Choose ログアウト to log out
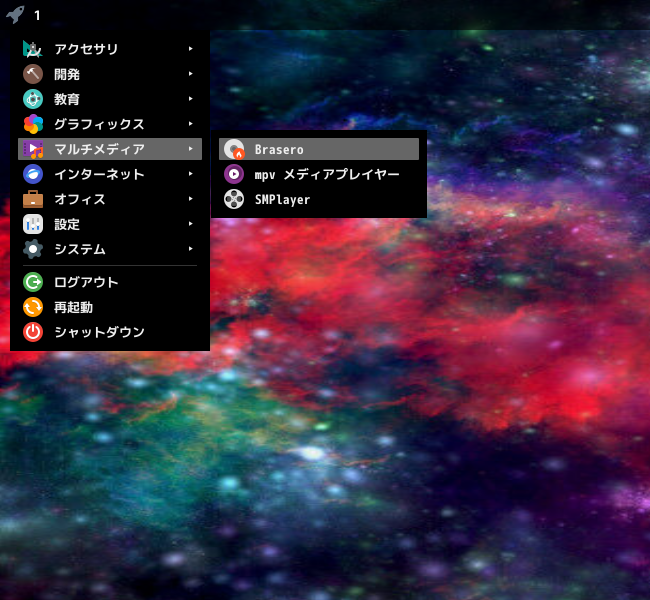This screenshot has width=650, height=600. [110, 282]
